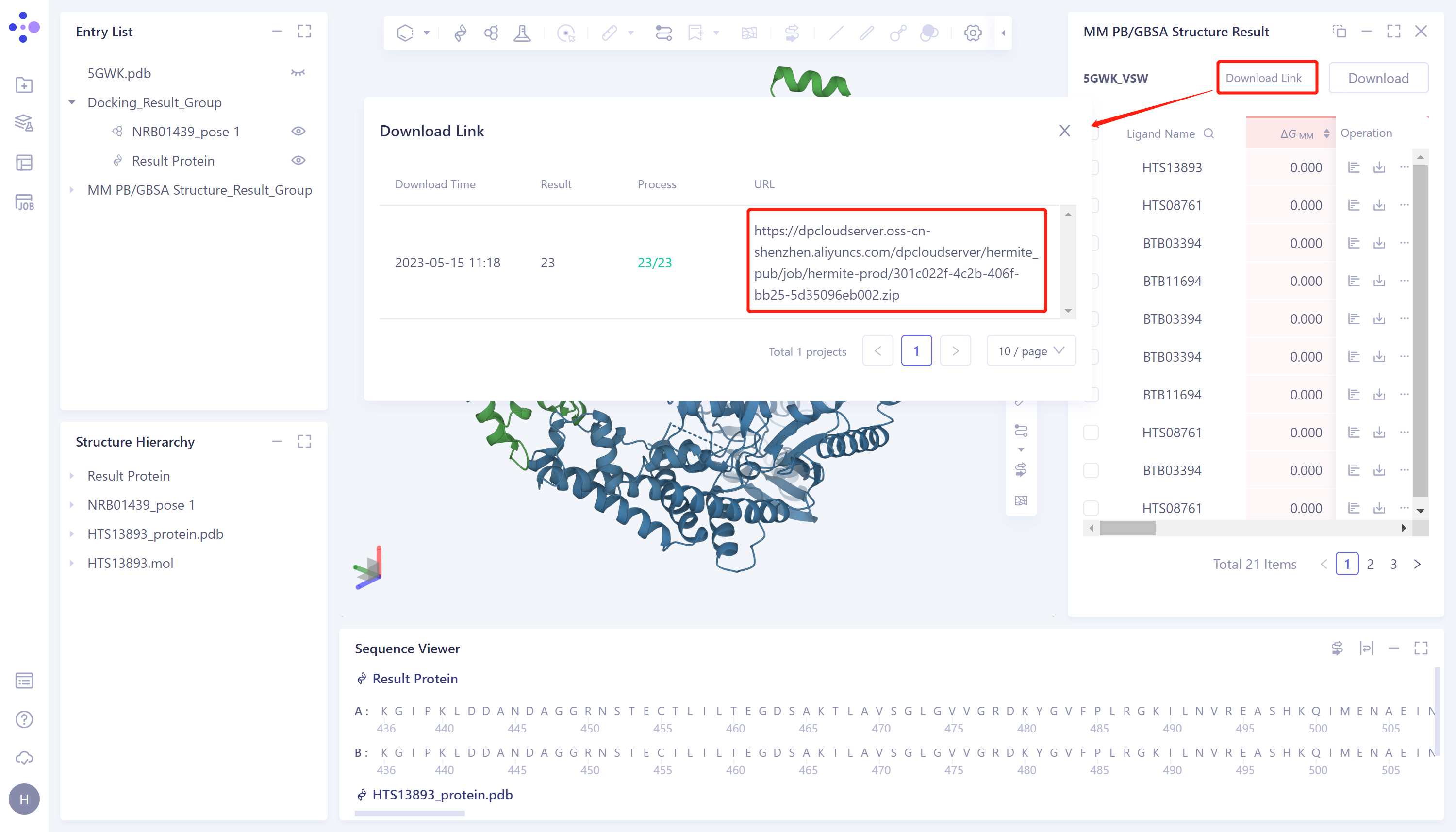Select the surface spheres tool in toolbar
The image size is (1456, 832).
coord(929,33)
